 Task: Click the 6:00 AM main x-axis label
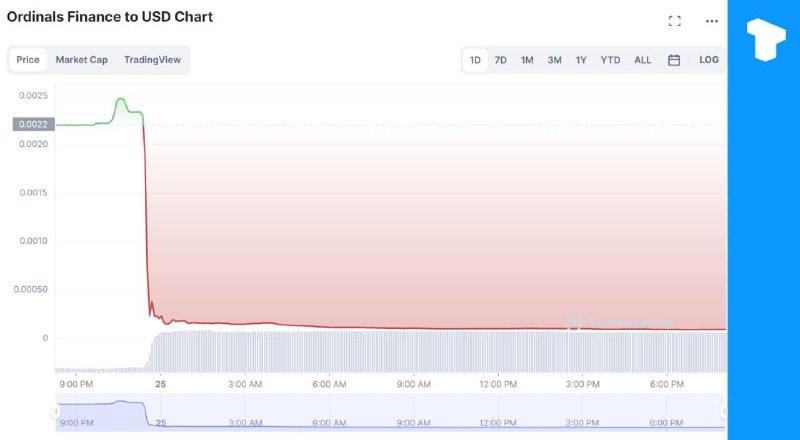(330, 384)
